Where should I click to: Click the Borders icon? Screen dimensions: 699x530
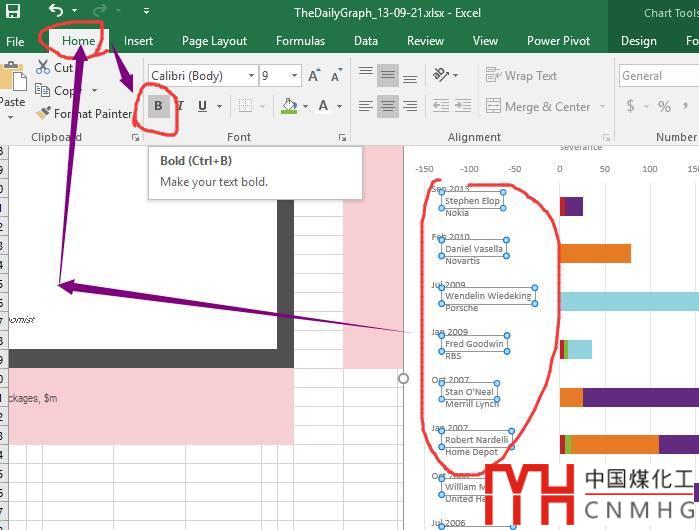245,106
